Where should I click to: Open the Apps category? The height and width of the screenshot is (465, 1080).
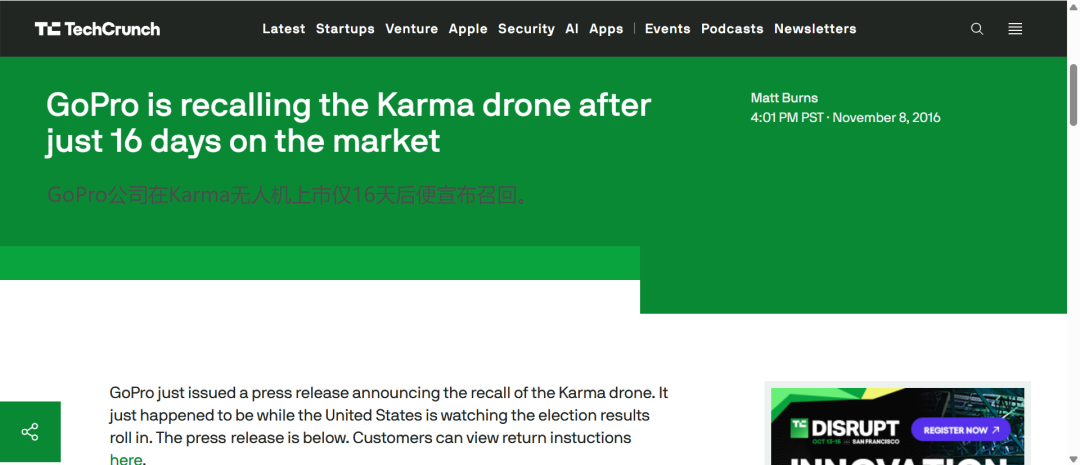[606, 29]
